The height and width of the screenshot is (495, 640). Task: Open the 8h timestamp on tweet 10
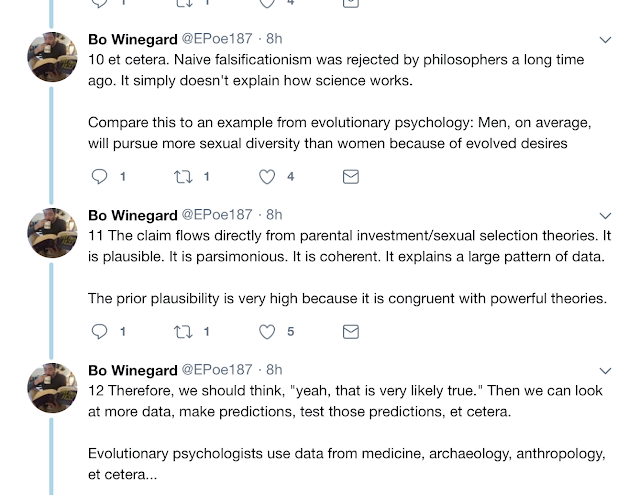(x=272, y=40)
